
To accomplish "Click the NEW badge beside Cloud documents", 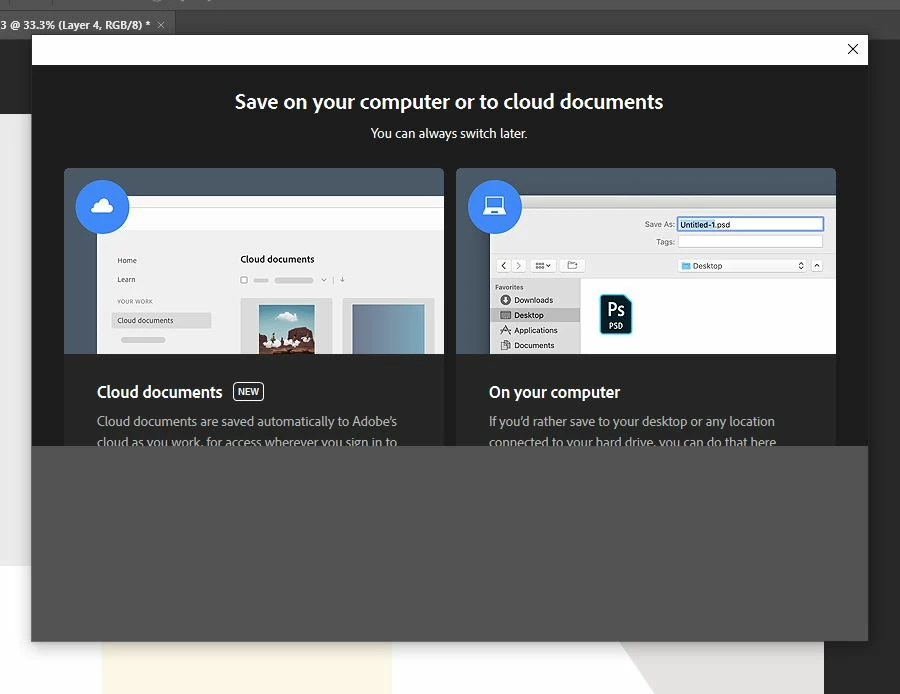I will (248, 391).
